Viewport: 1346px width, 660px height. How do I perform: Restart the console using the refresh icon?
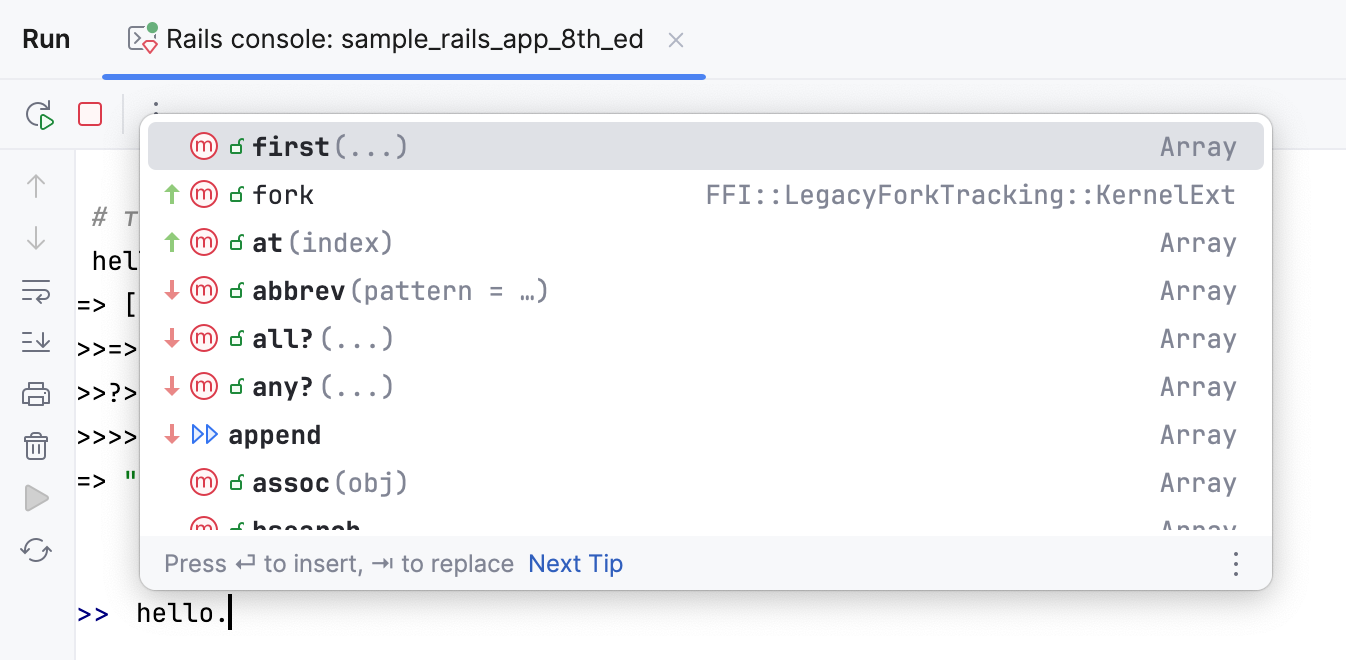(36, 550)
